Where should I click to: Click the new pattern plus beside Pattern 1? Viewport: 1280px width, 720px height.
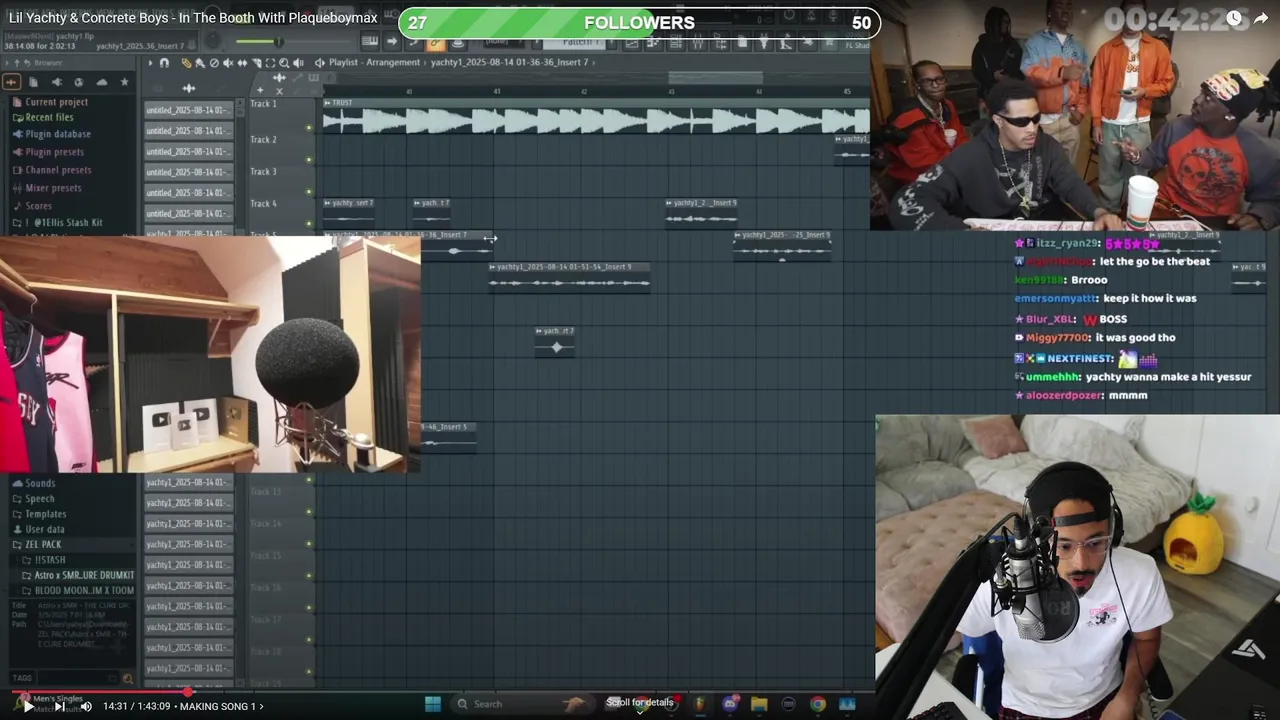(611, 42)
